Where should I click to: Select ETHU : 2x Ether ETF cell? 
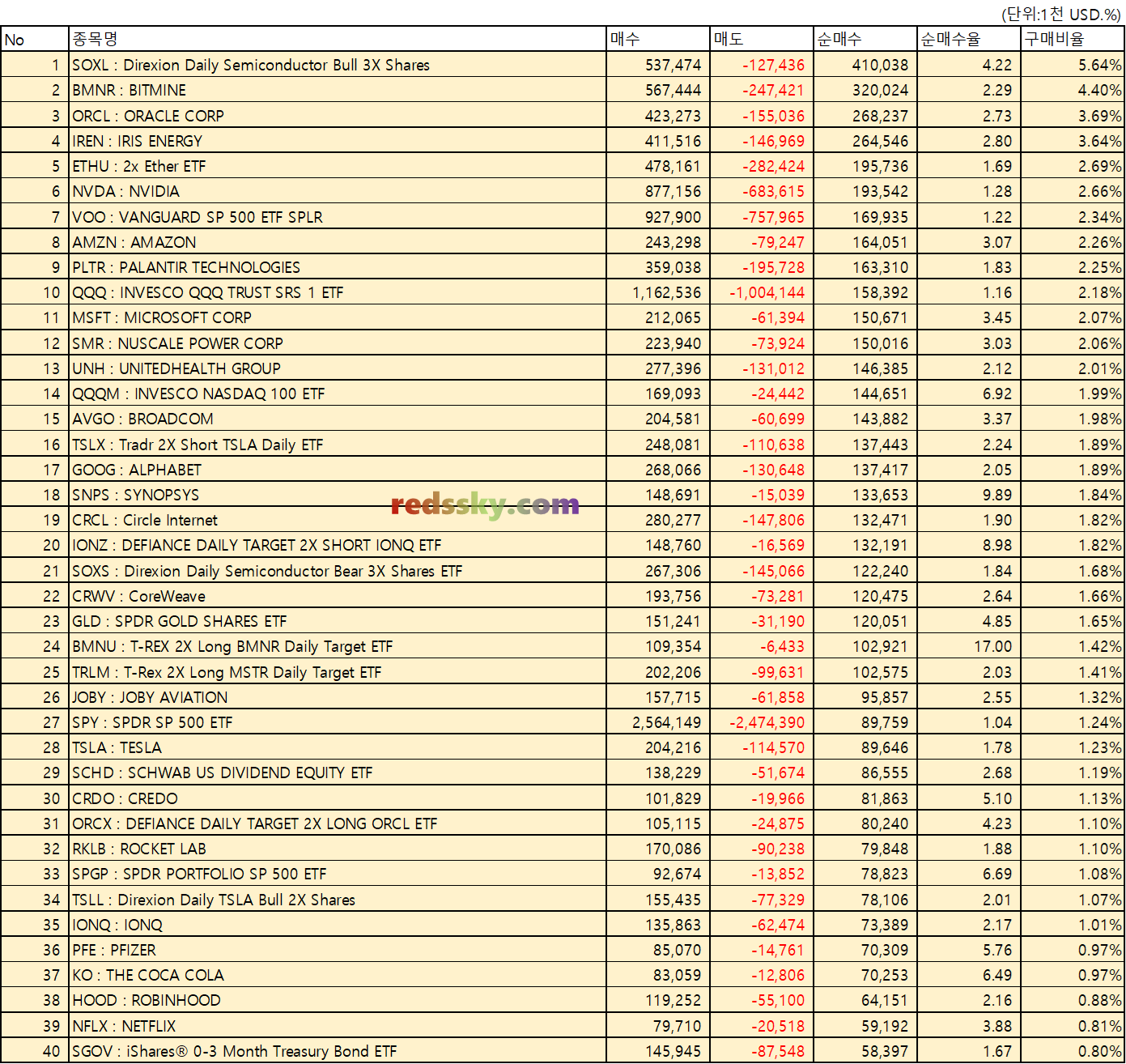[x=338, y=166]
